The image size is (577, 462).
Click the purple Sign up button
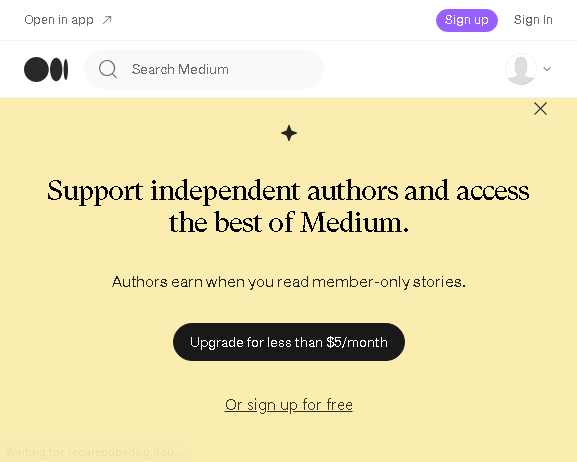pyautogui.click(x=467, y=20)
